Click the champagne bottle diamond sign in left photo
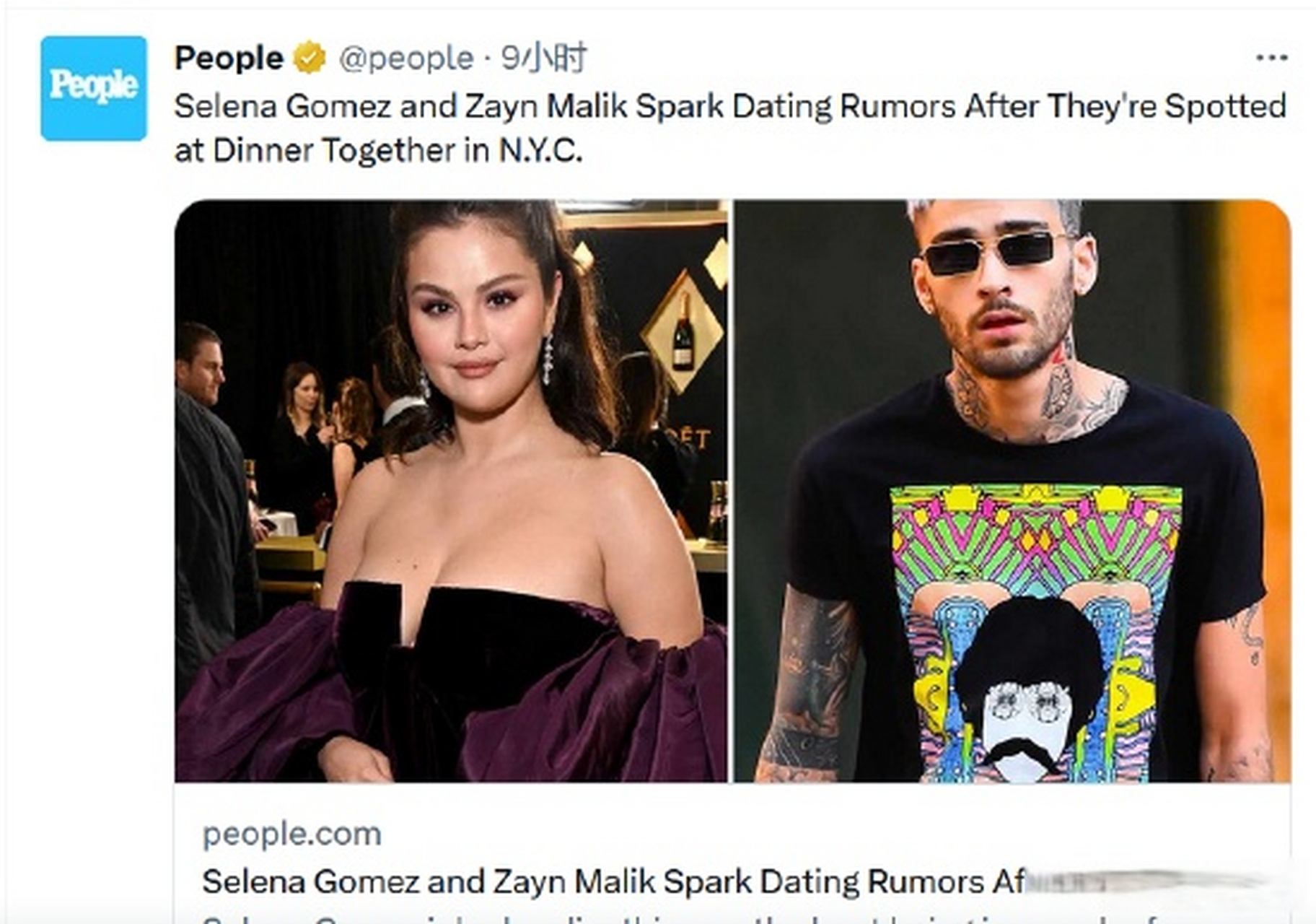This screenshot has height=924, width=1316. pyautogui.click(x=683, y=331)
